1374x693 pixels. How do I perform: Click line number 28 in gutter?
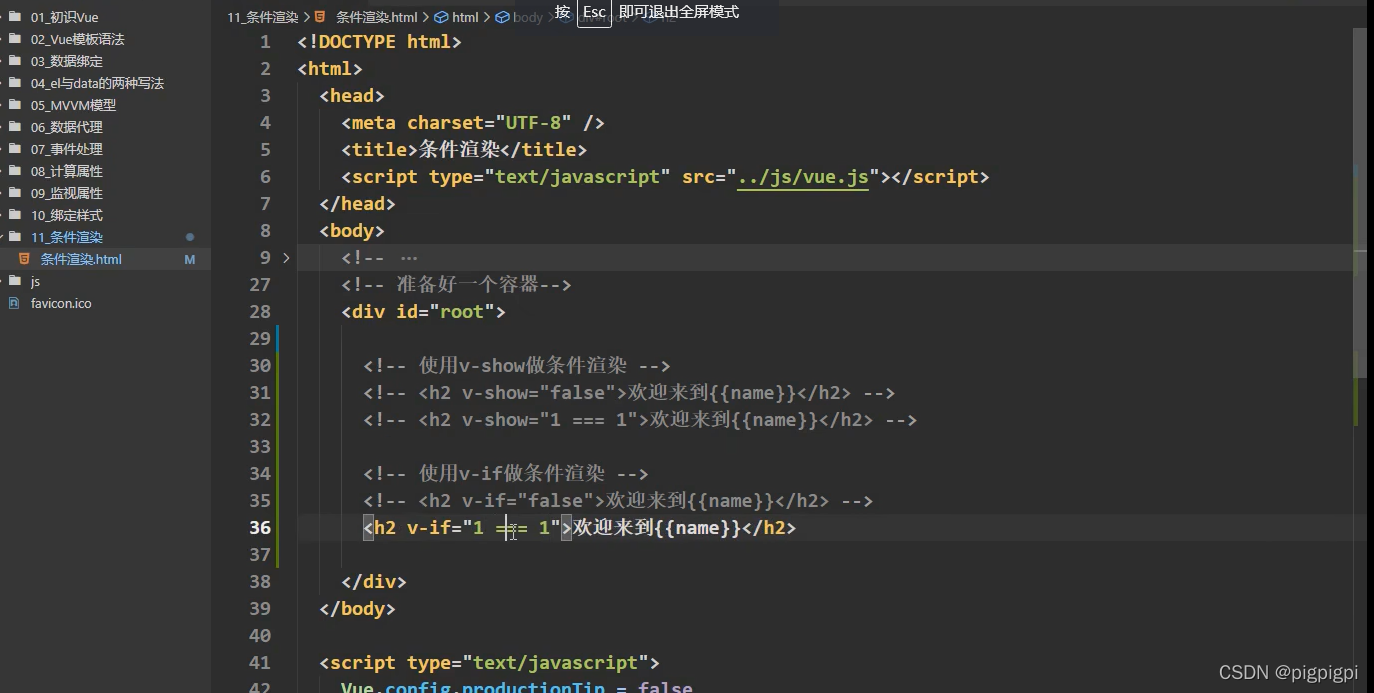click(x=260, y=311)
